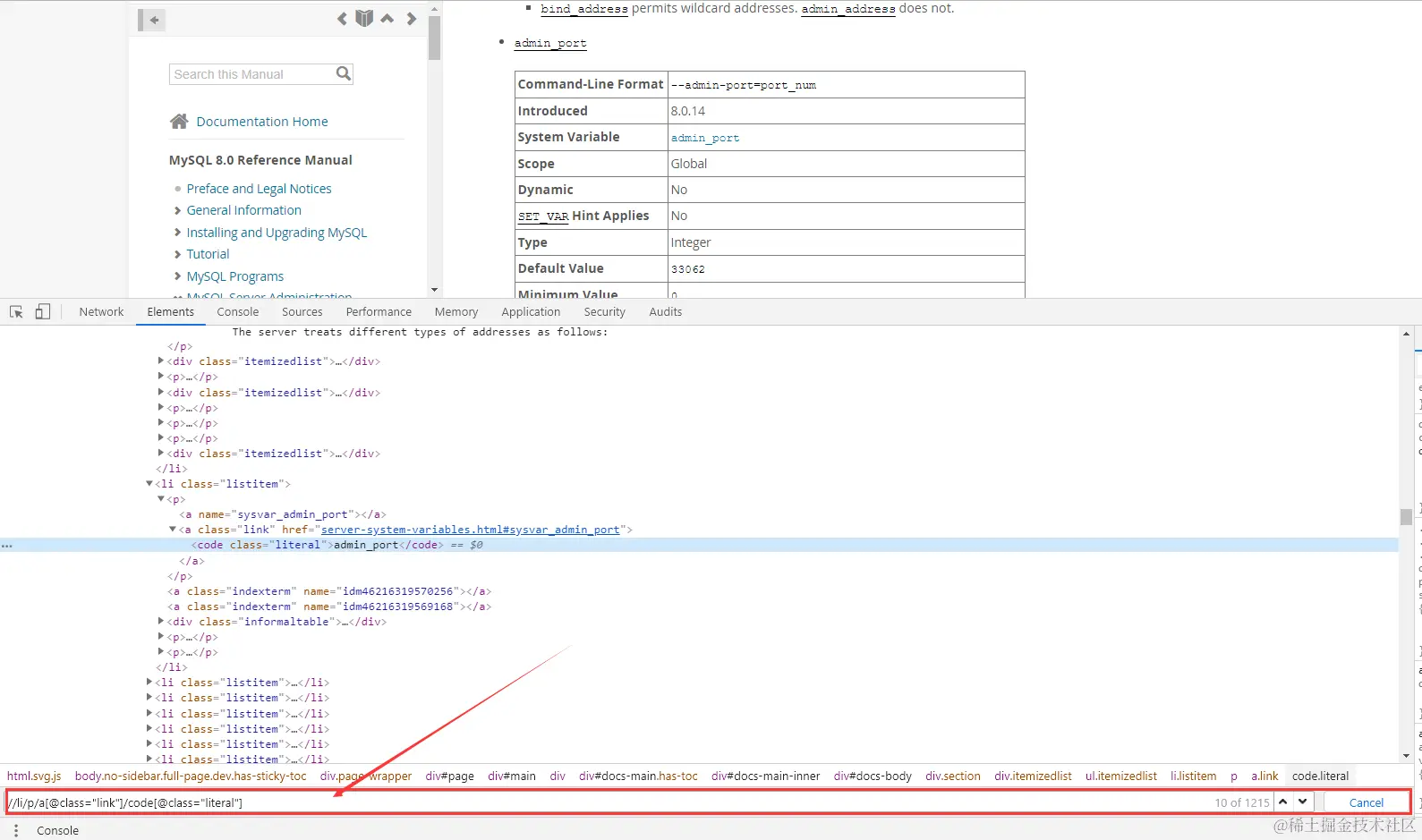Click div#docs-body breadcrumb
The height and width of the screenshot is (840, 1422).
point(873,776)
